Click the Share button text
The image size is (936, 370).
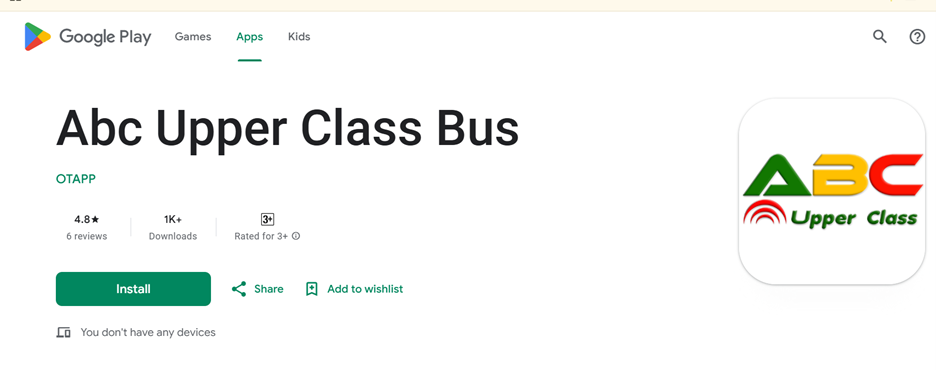(x=269, y=289)
